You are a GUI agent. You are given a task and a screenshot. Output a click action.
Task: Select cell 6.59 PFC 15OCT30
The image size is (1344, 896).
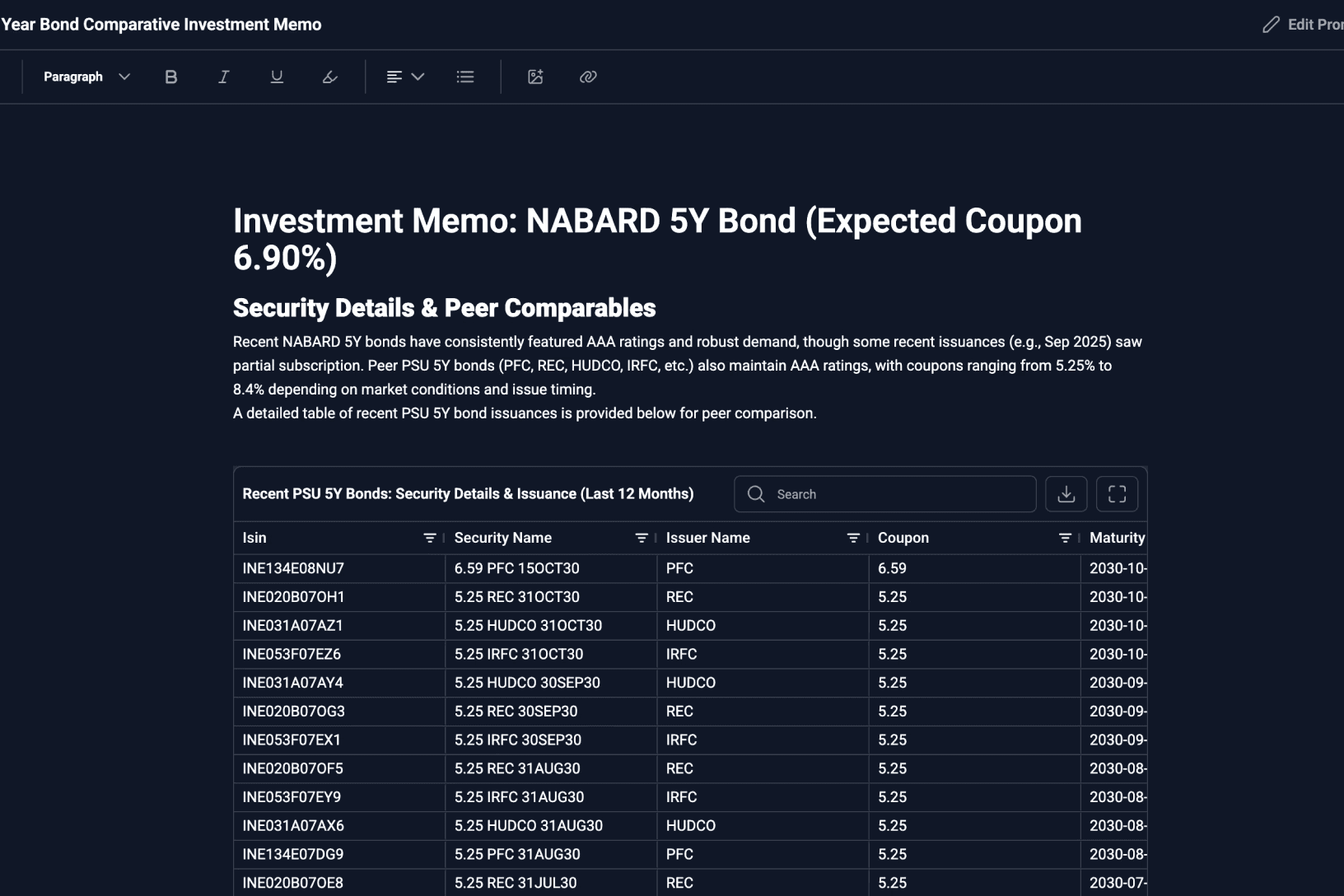point(551,568)
